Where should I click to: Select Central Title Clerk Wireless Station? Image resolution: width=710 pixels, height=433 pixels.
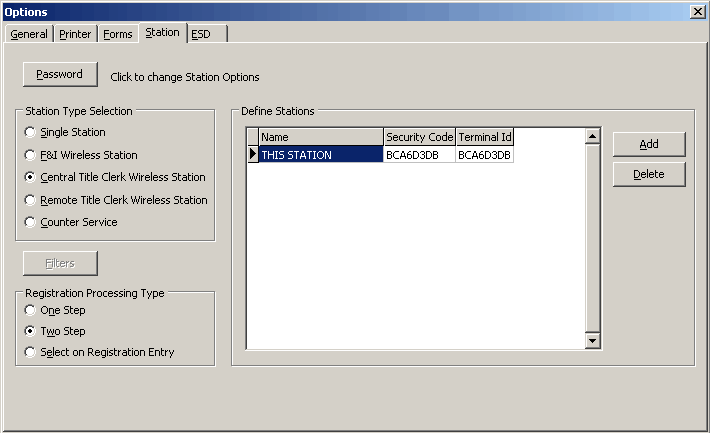(x=115, y=177)
